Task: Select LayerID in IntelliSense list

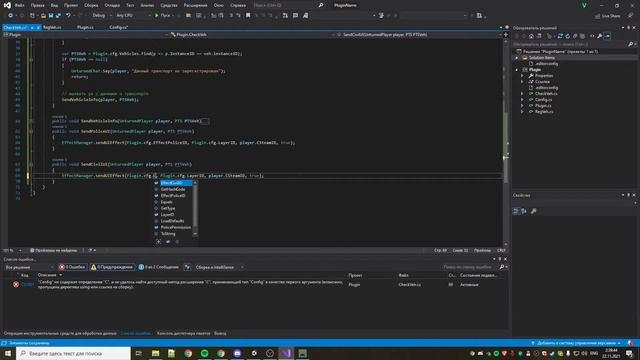Action: [x=167, y=214]
